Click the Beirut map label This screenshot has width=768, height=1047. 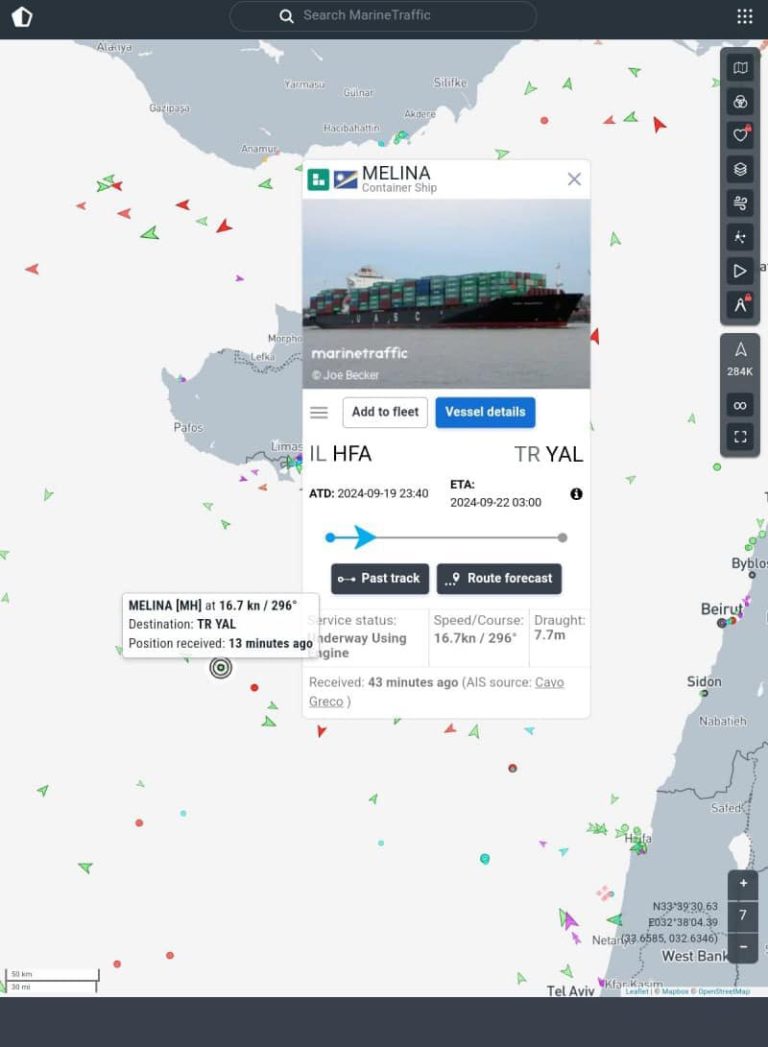pyautogui.click(x=721, y=609)
